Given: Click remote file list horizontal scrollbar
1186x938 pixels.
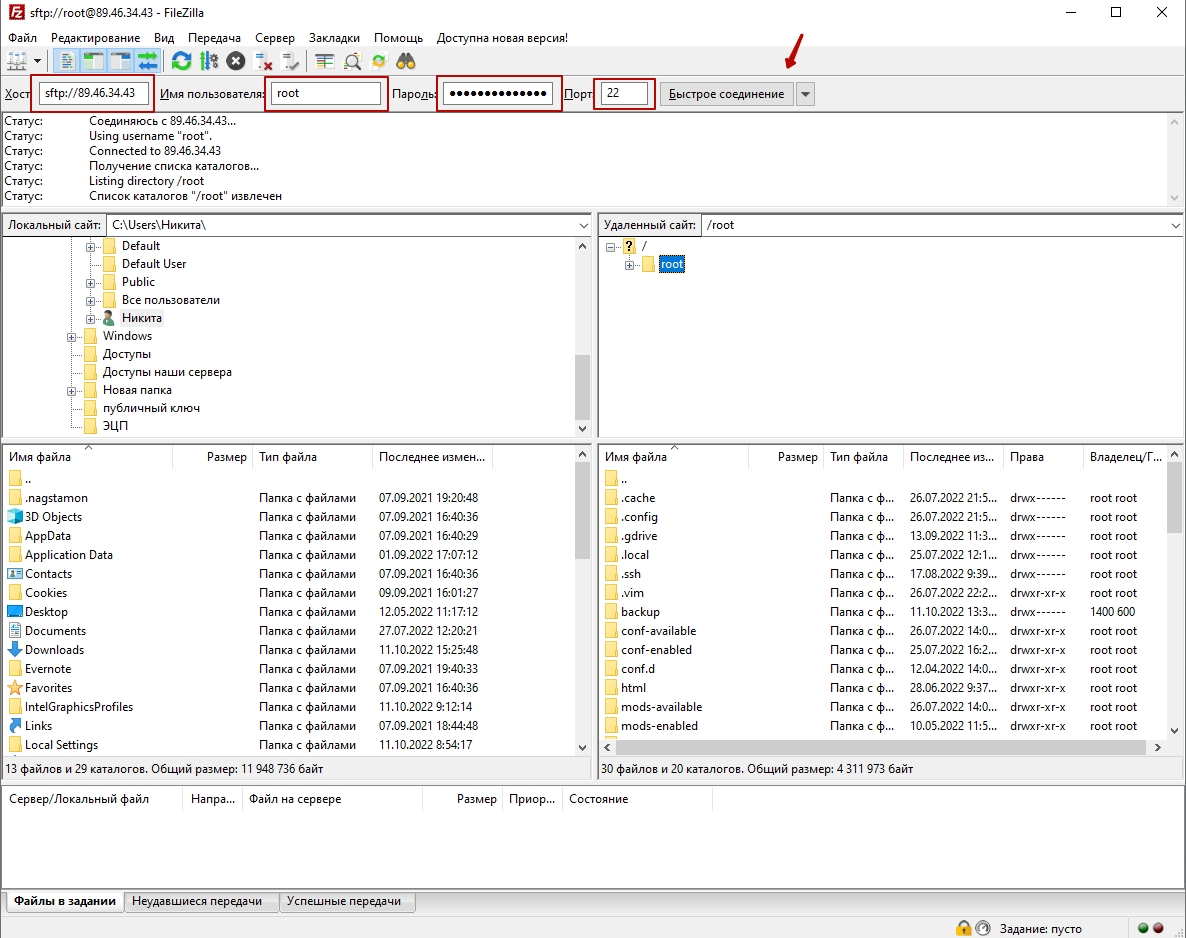Looking at the screenshot, I should tap(881, 747).
